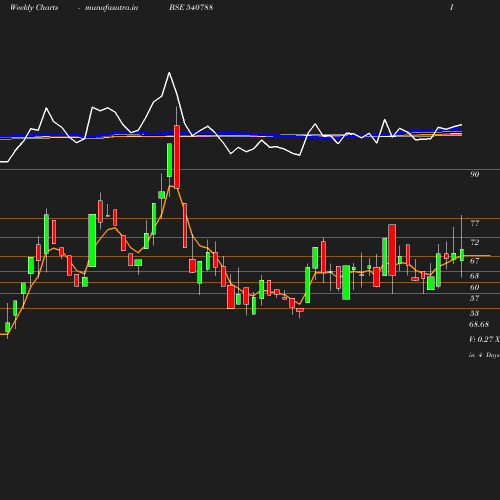Click the price level label 67

click(x=475, y=261)
